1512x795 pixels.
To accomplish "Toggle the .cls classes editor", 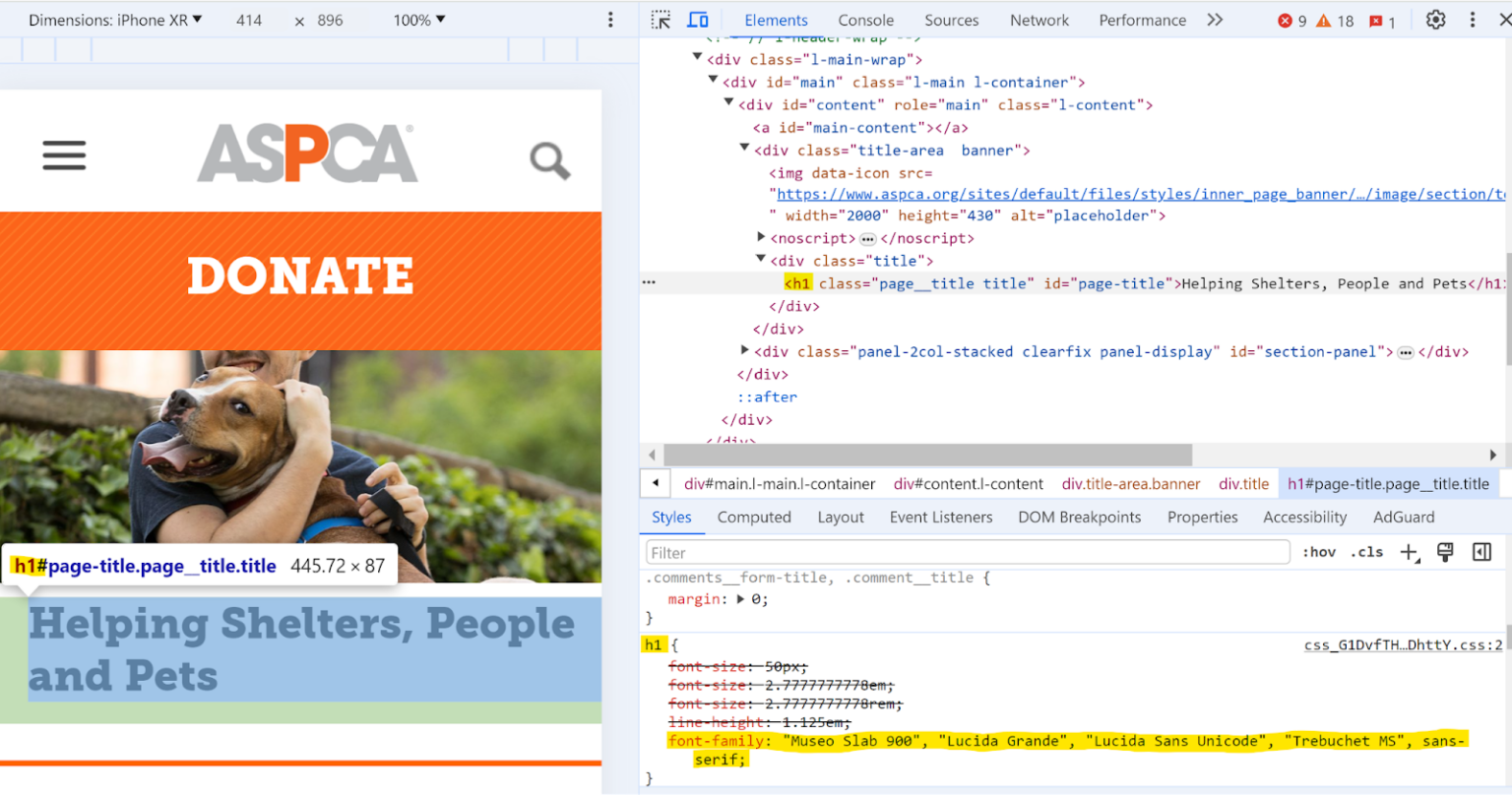I will click(x=1366, y=552).
